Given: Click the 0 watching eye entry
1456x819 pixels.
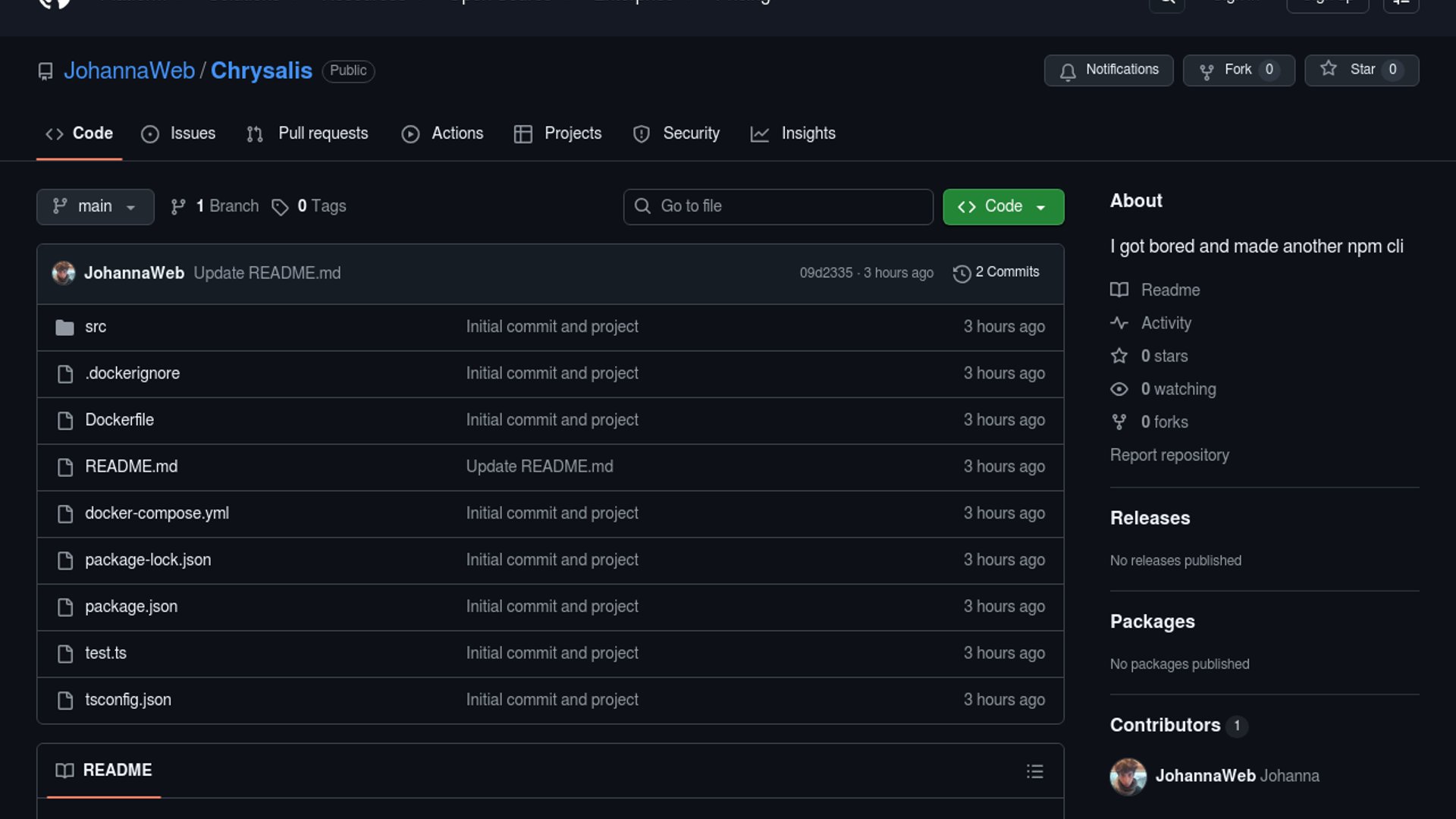Looking at the screenshot, I should (1177, 389).
